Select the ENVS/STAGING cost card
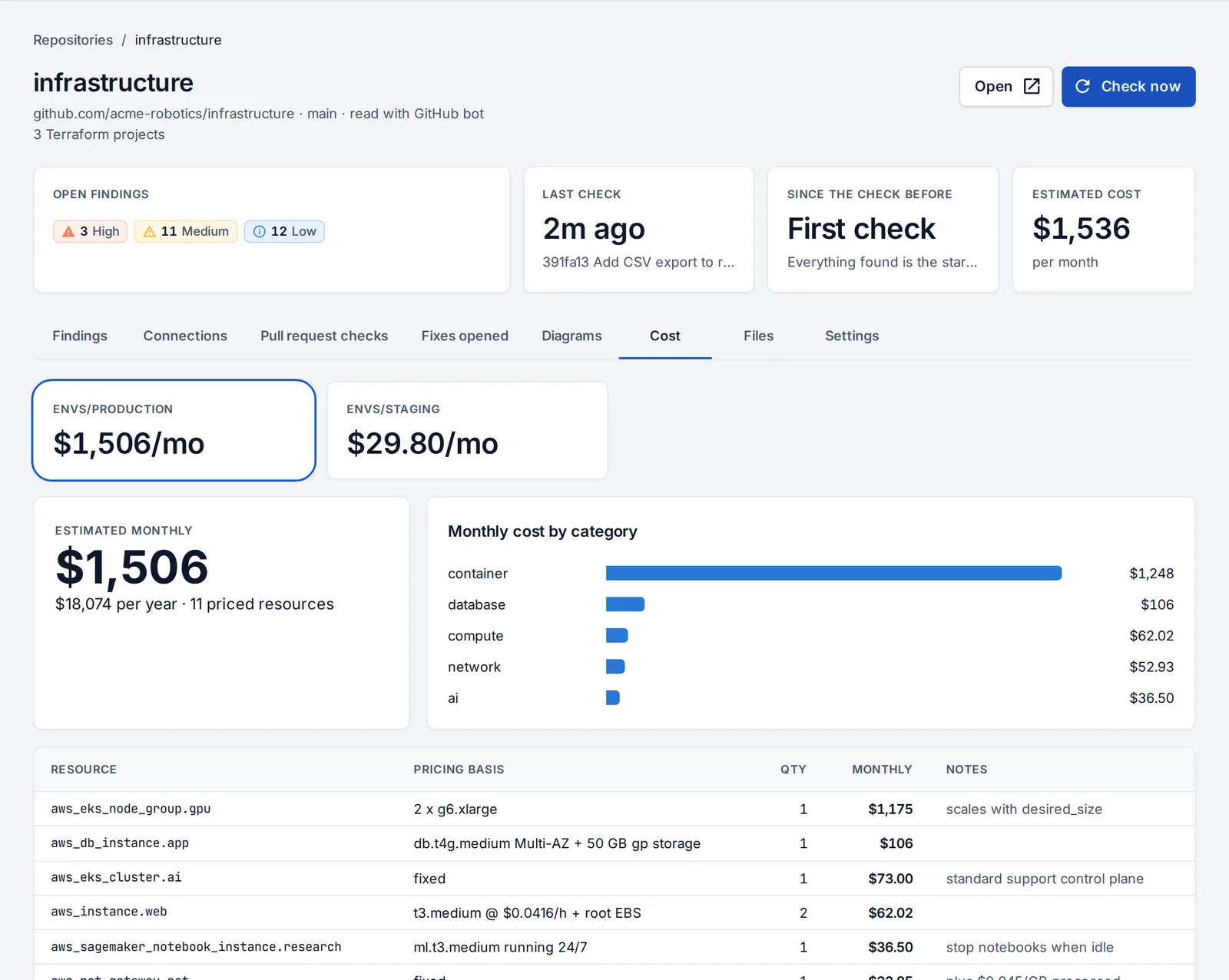The height and width of the screenshot is (980, 1229). (x=467, y=430)
